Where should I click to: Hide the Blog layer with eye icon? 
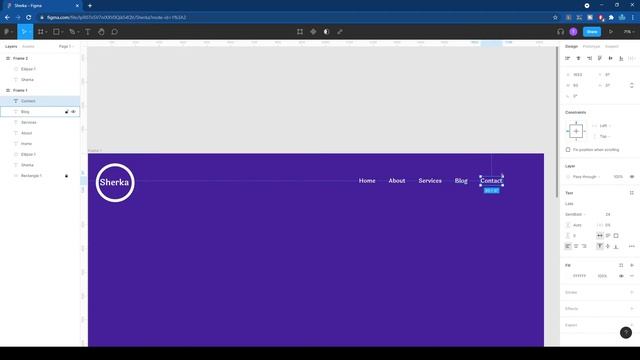(73, 111)
